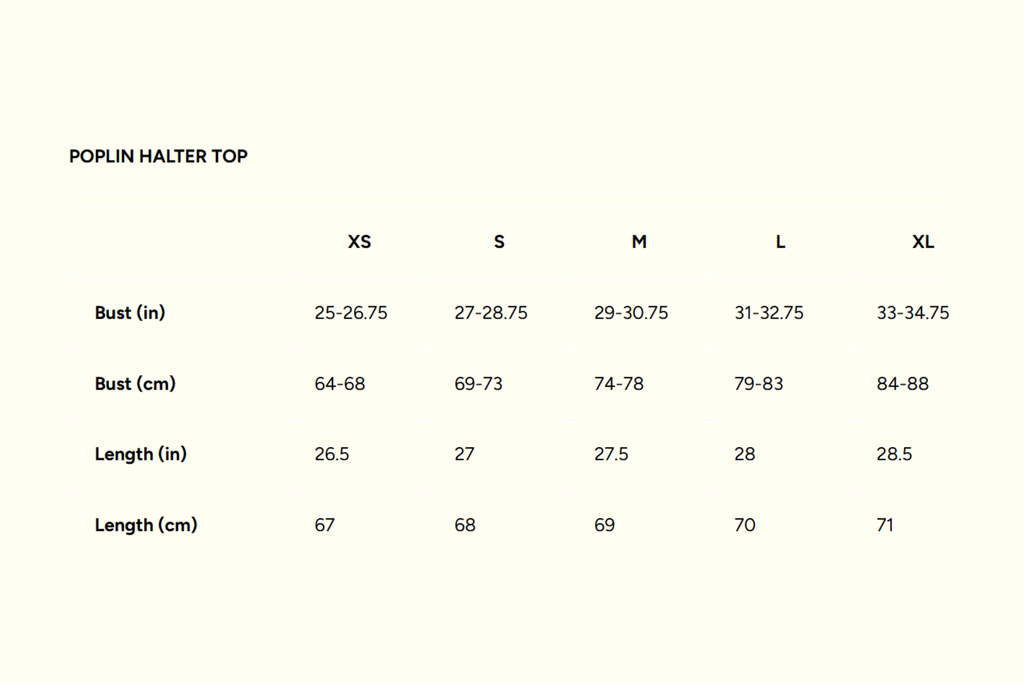Select the L bust centimeters value 79-83
The height and width of the screenshot is (683, 1024).
click(759, 384)
